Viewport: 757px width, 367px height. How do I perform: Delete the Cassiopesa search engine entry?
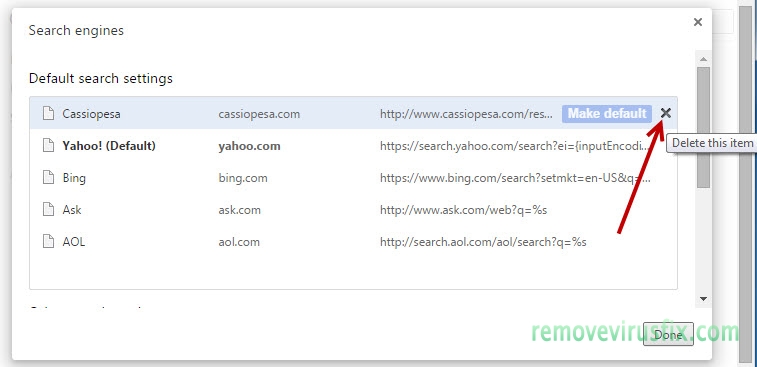tap(666, 113)
